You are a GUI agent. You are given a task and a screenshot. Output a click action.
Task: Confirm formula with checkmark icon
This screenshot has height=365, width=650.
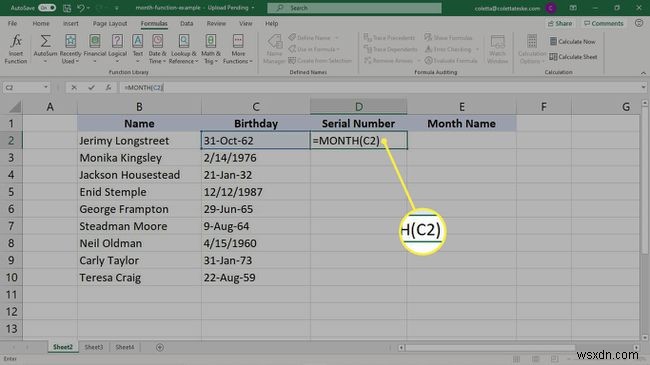[91, 88]
